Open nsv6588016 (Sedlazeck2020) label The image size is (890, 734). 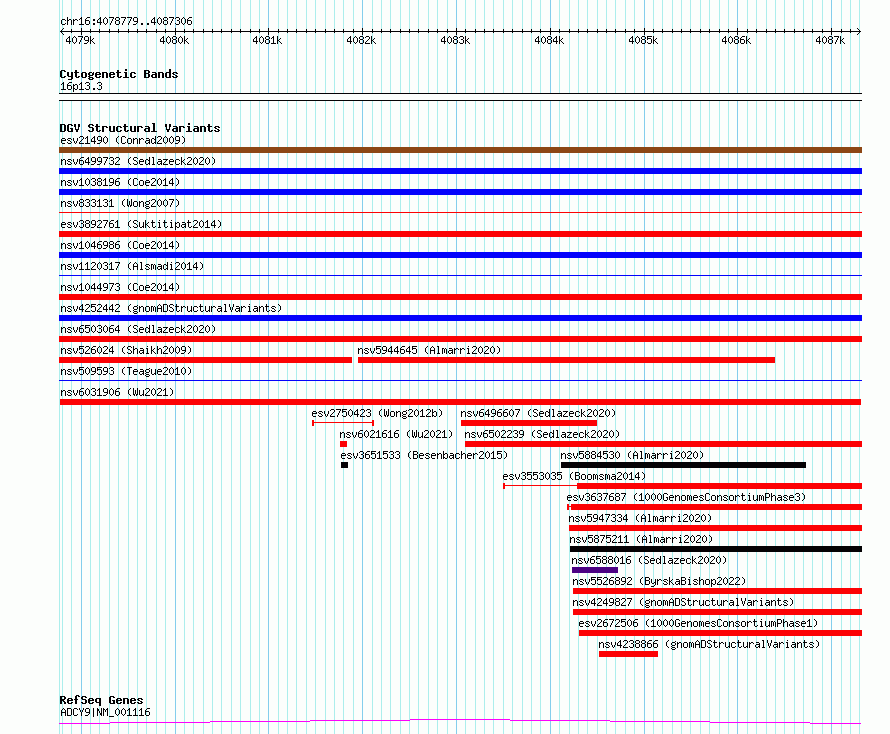pos(649,560)
